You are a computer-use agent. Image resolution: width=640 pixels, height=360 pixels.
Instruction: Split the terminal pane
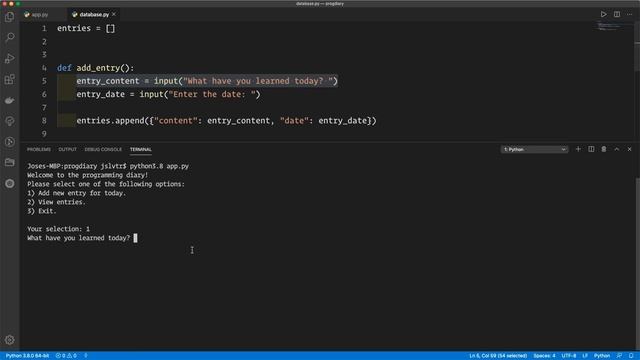591,149
